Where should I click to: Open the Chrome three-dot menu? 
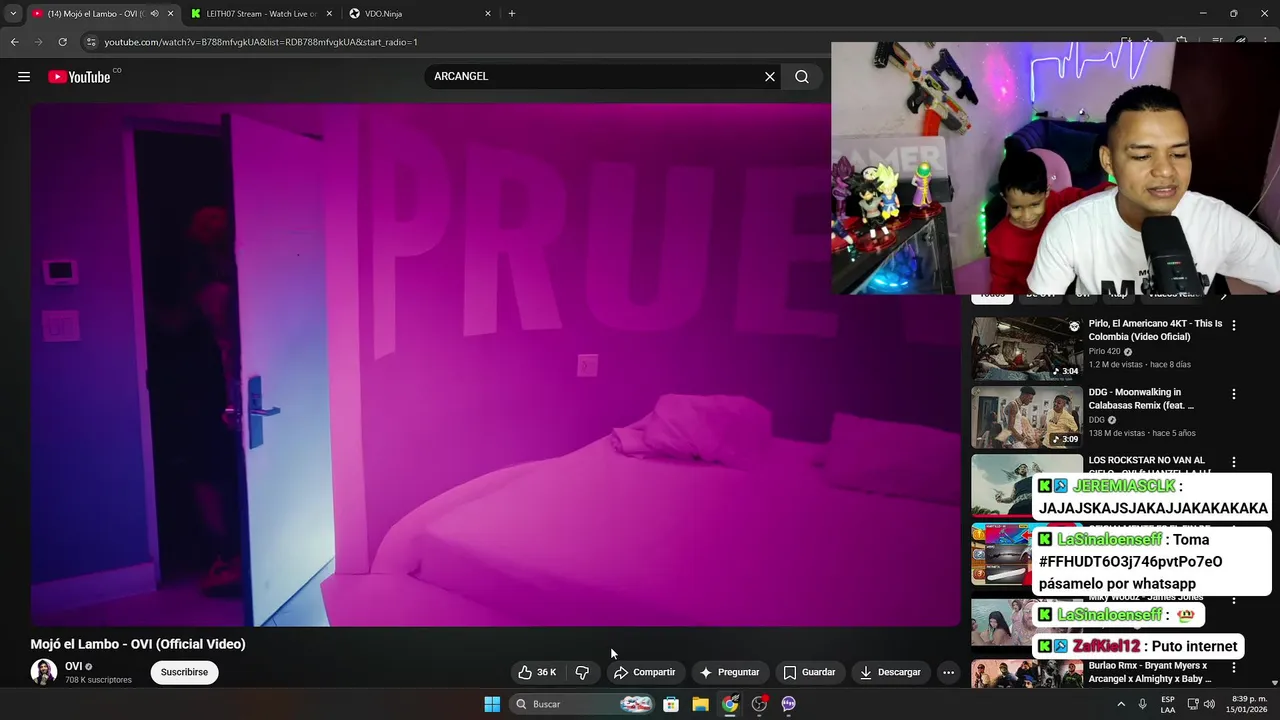(x=1266, y=42)
